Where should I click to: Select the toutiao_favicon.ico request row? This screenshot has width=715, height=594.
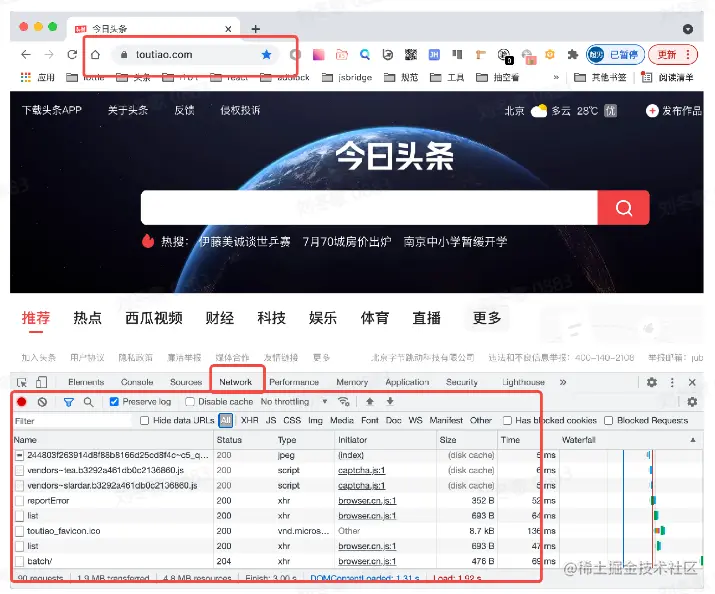coord(286,531)
